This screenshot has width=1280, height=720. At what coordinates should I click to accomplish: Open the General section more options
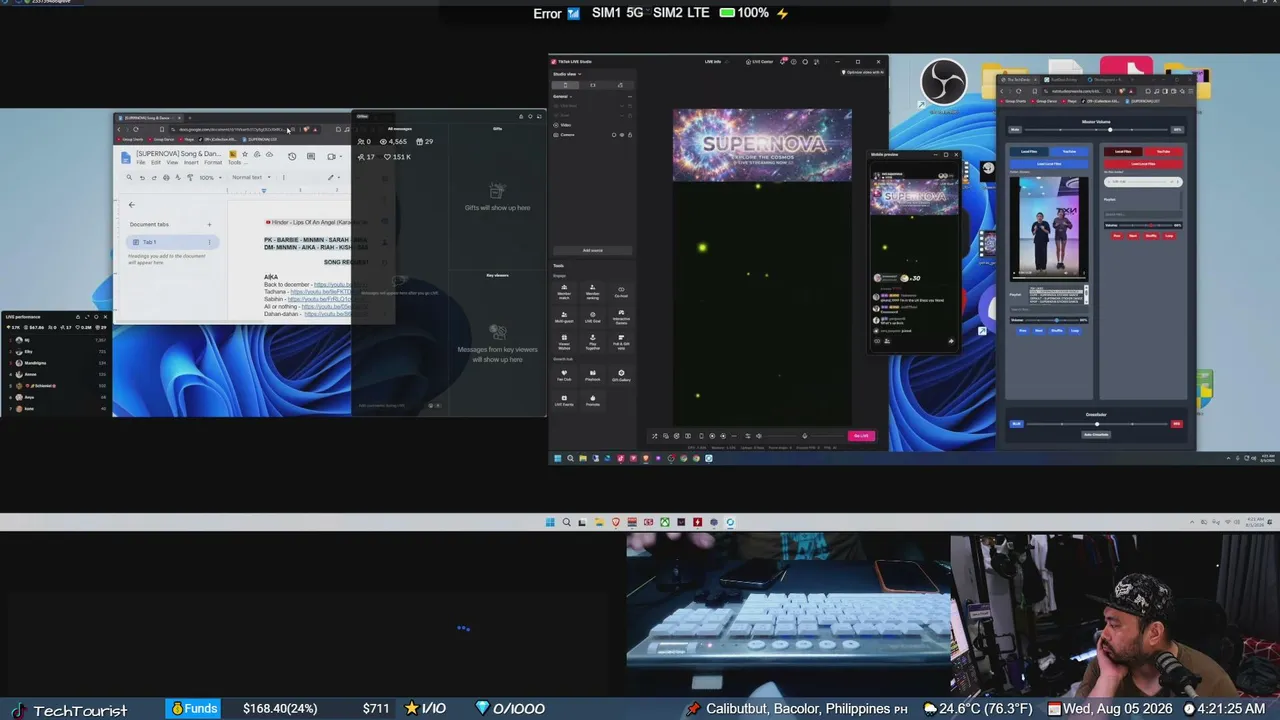(630, 96)
